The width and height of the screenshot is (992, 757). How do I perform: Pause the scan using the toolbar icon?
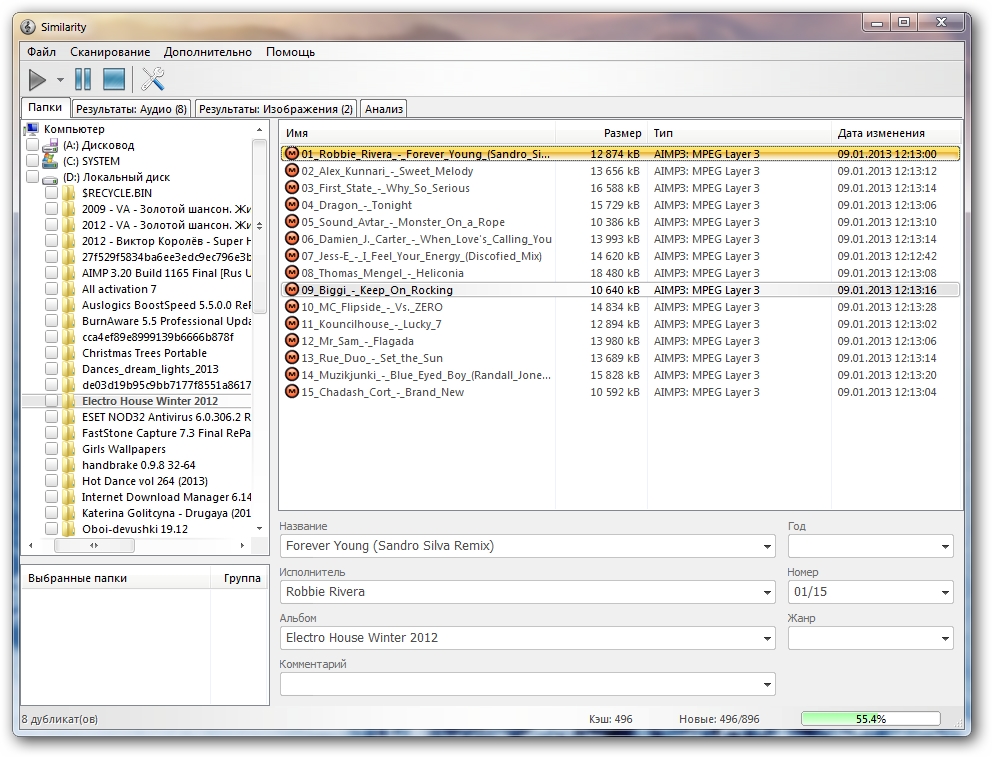(x=83, y=79)
